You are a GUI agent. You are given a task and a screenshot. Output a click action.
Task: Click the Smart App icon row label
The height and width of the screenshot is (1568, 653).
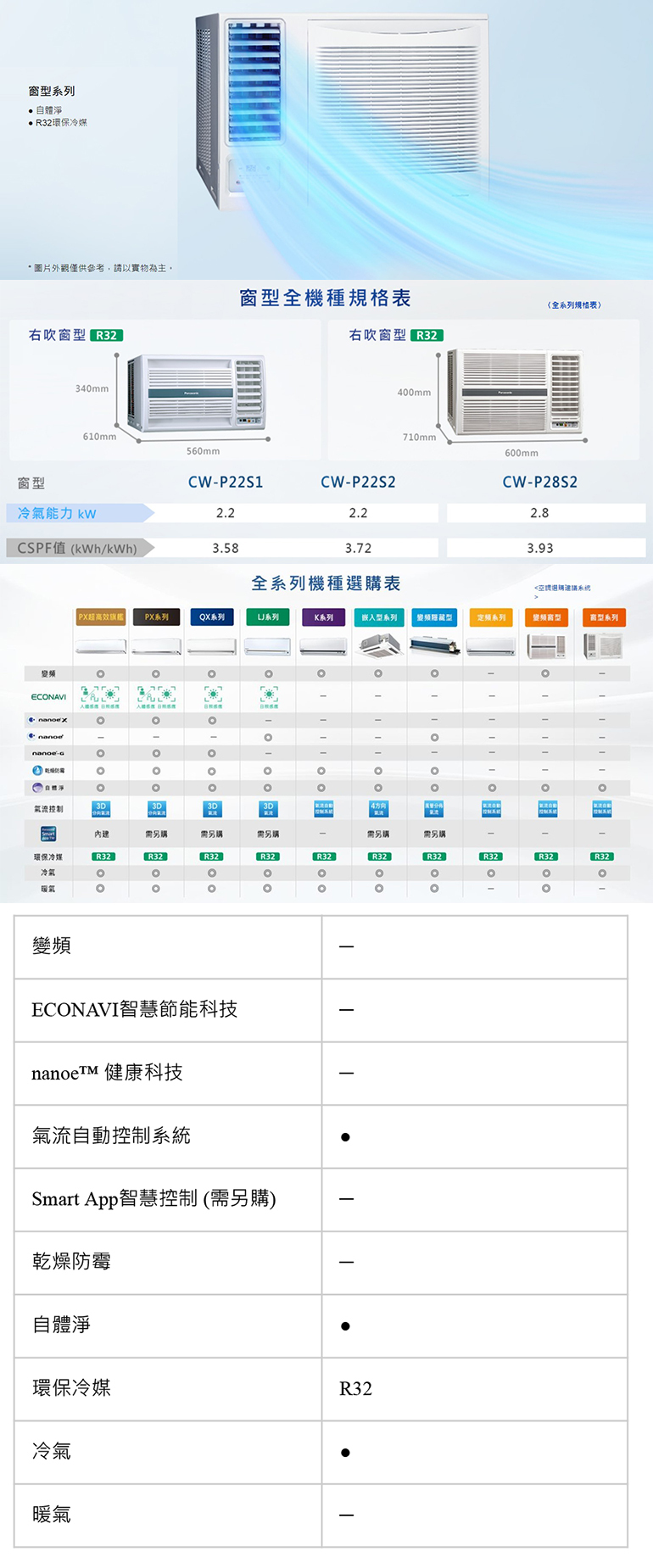point(48,834)
